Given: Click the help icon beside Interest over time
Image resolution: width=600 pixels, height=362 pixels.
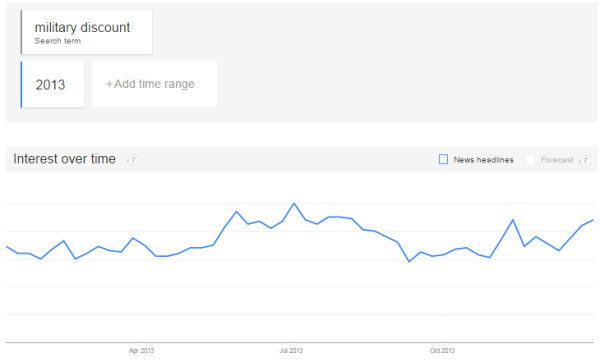Looking at the screenshot, I should [x=133, y=160].
